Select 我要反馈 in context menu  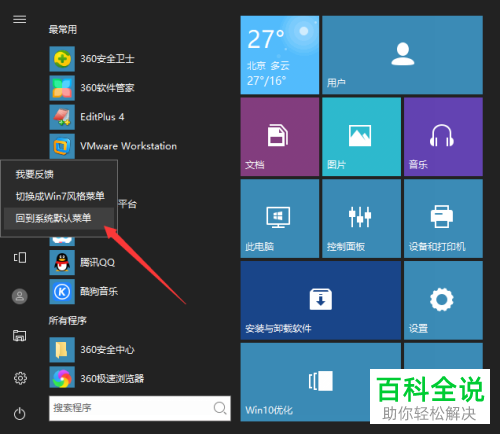point(59,174)
